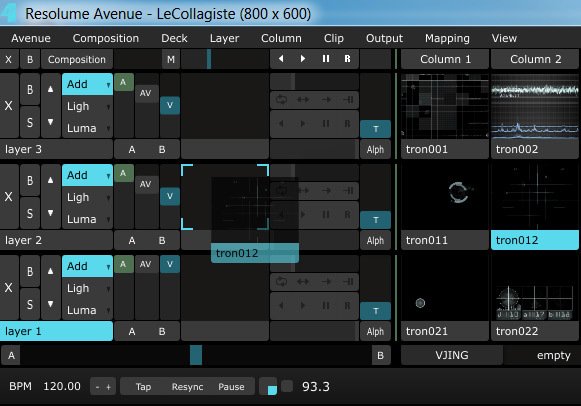Open the Composition menu

click(x=106, y=38)
